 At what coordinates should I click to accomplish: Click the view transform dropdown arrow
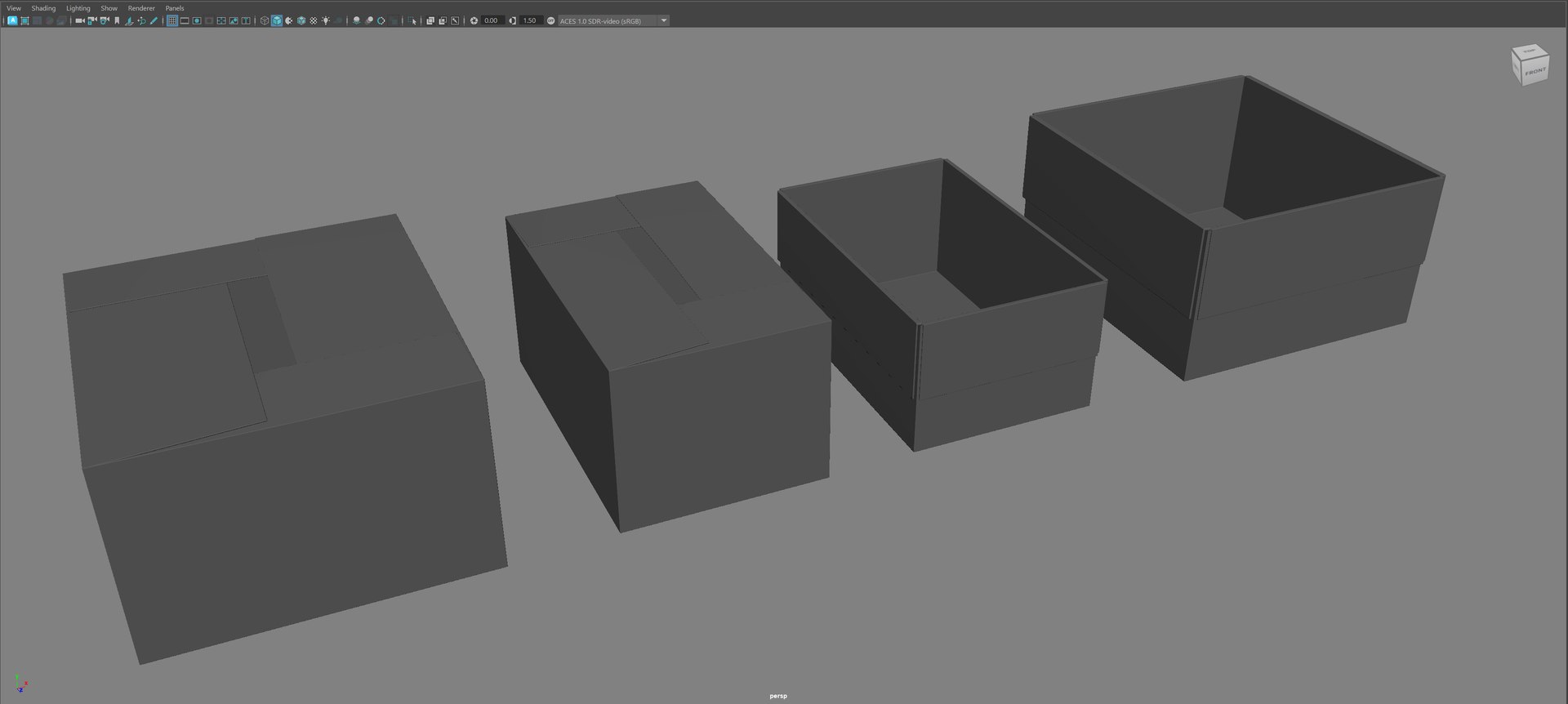(x=663, y=20)
